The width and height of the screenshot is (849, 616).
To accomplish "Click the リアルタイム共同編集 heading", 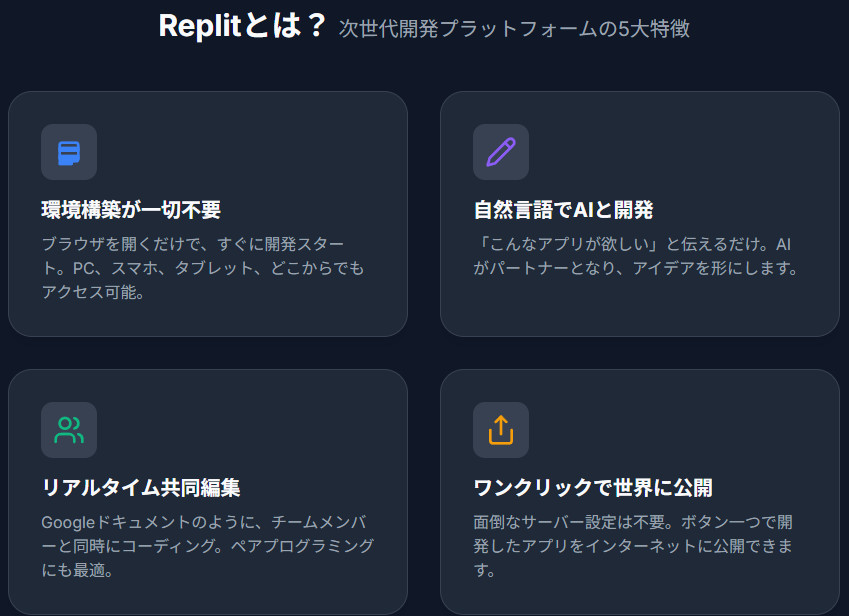I will [141, 488].
